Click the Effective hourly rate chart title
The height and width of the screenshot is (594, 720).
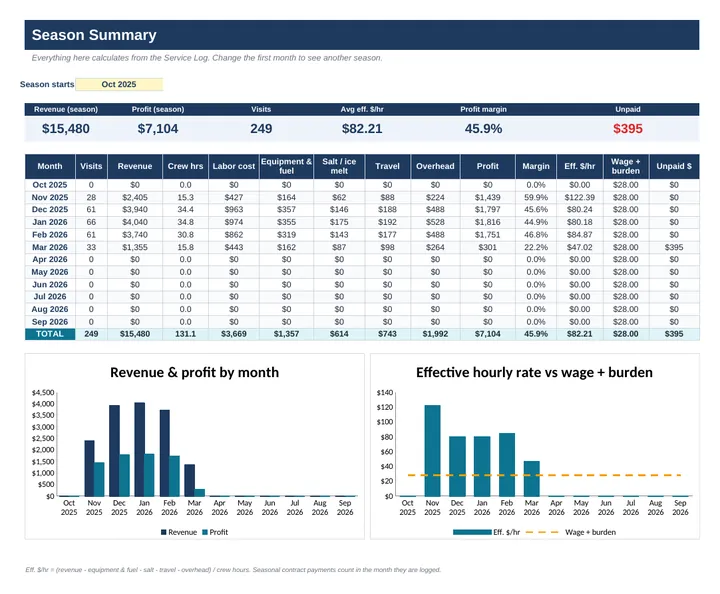point(534,372)
